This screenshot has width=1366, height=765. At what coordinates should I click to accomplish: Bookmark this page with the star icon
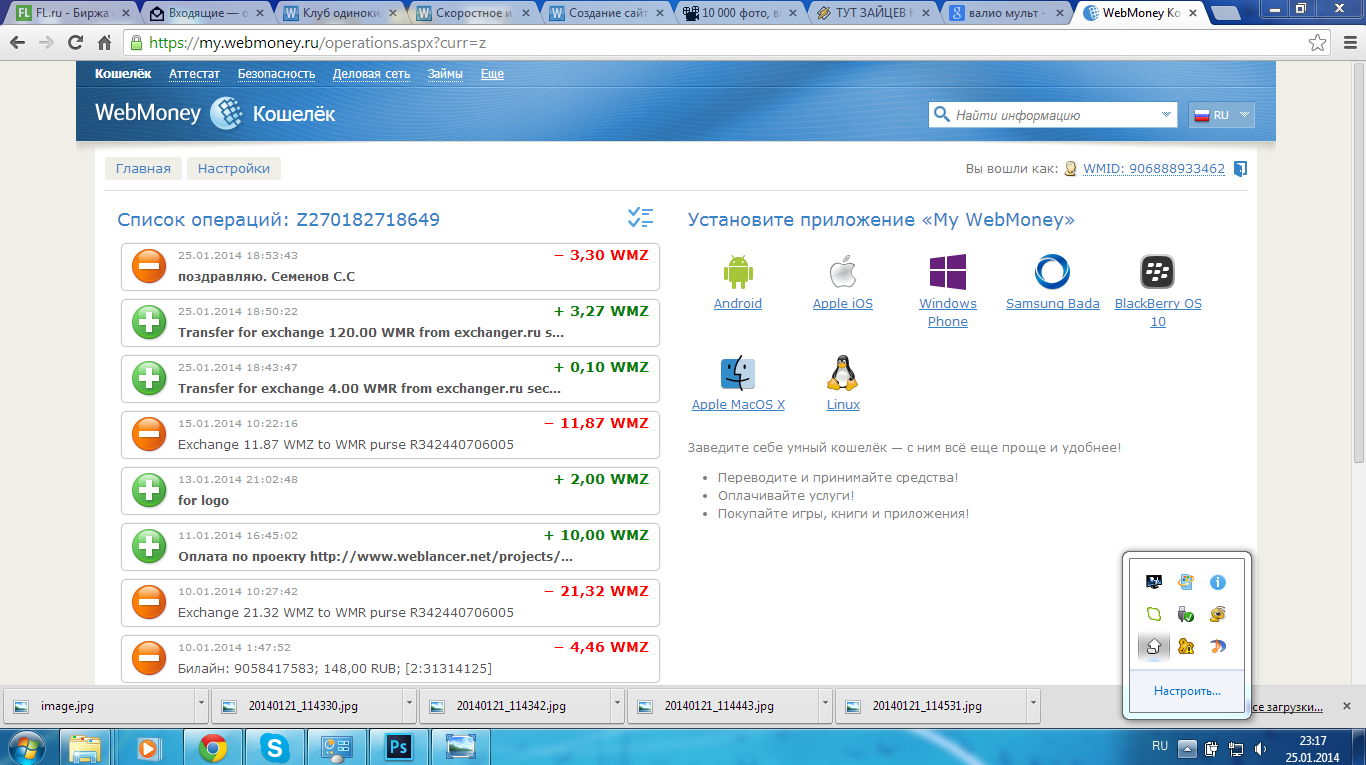1318,43
